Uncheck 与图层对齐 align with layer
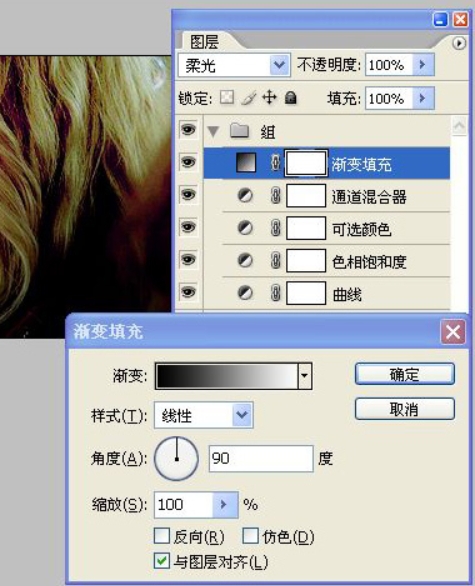 [161, 561]
